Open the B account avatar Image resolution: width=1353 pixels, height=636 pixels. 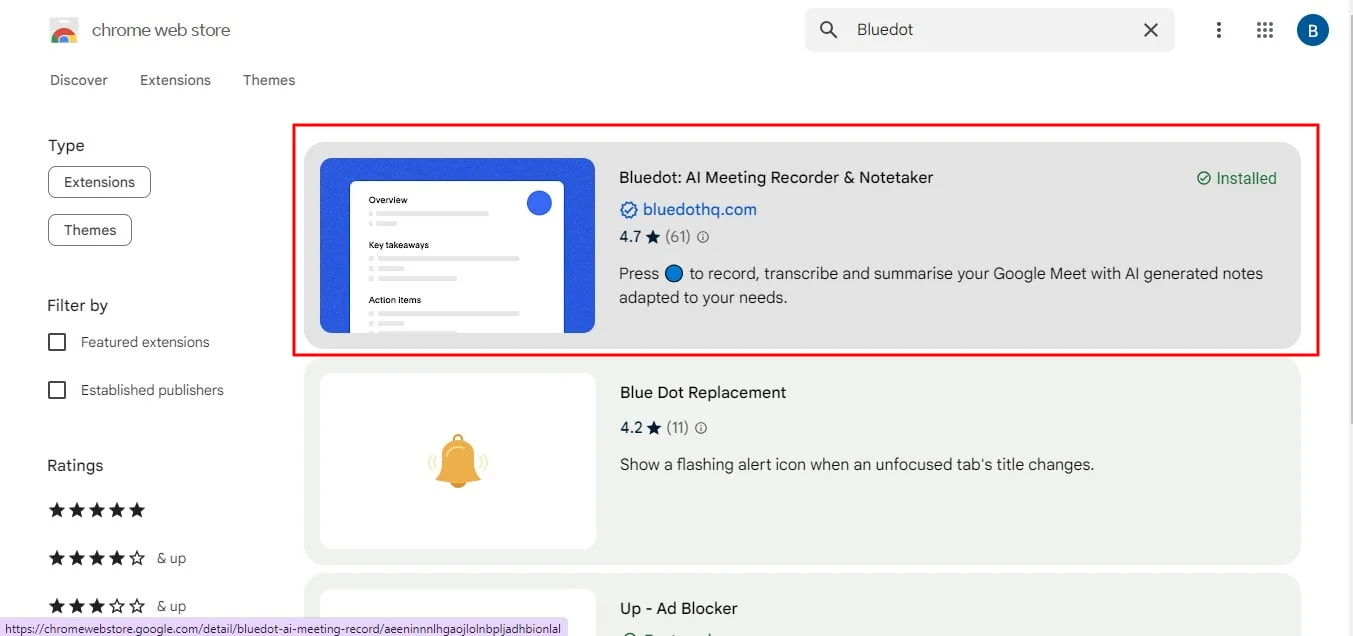click(1313, 30)
